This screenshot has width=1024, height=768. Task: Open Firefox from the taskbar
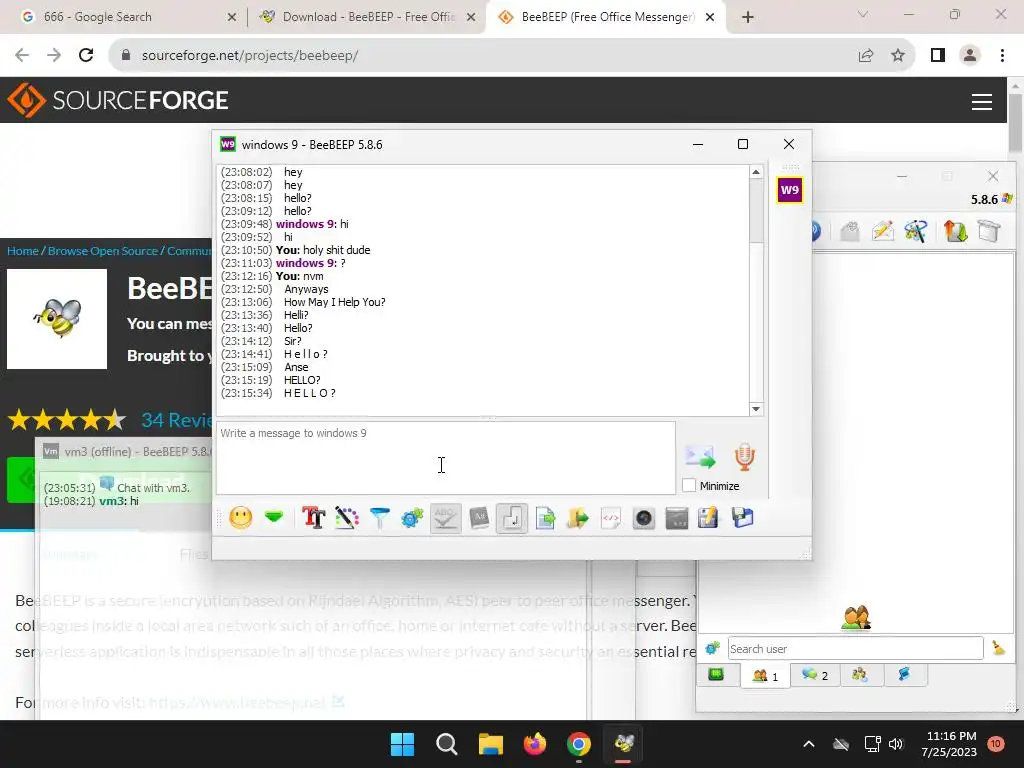point(535,744)
